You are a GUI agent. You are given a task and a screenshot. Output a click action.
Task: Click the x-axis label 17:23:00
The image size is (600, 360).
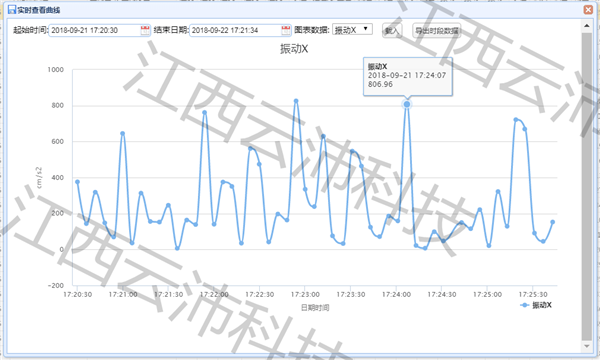(305, 295)
